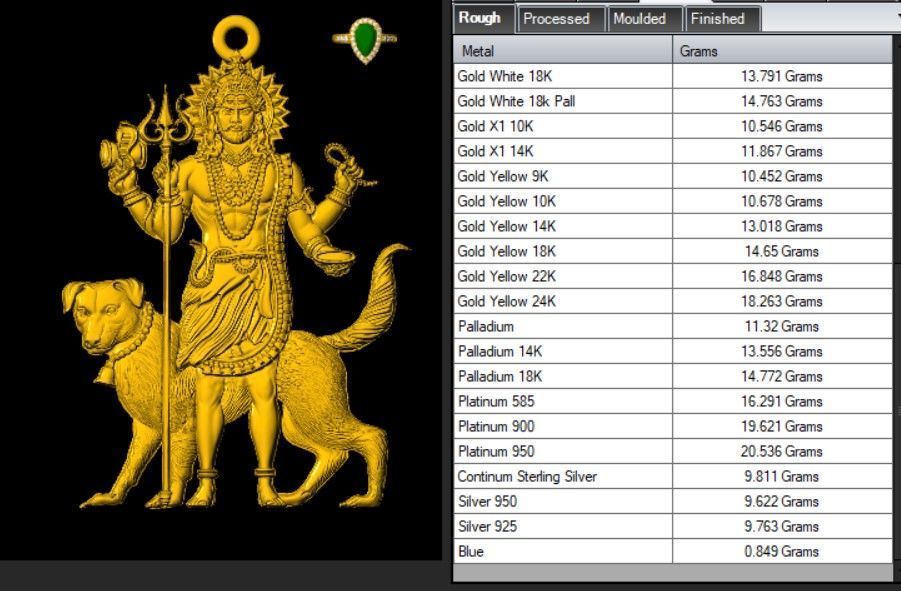This screenshot has width=901, height=591.
Task: Select the Silver 925 row
Action: pos(672,526)
